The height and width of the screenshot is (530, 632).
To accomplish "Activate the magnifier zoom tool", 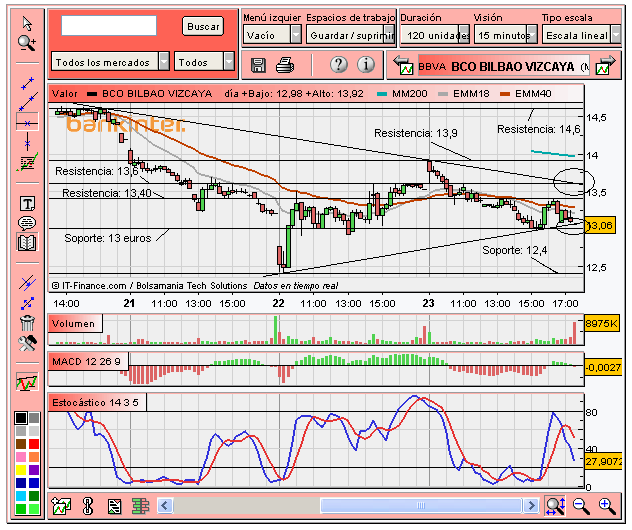I will 27,43.
